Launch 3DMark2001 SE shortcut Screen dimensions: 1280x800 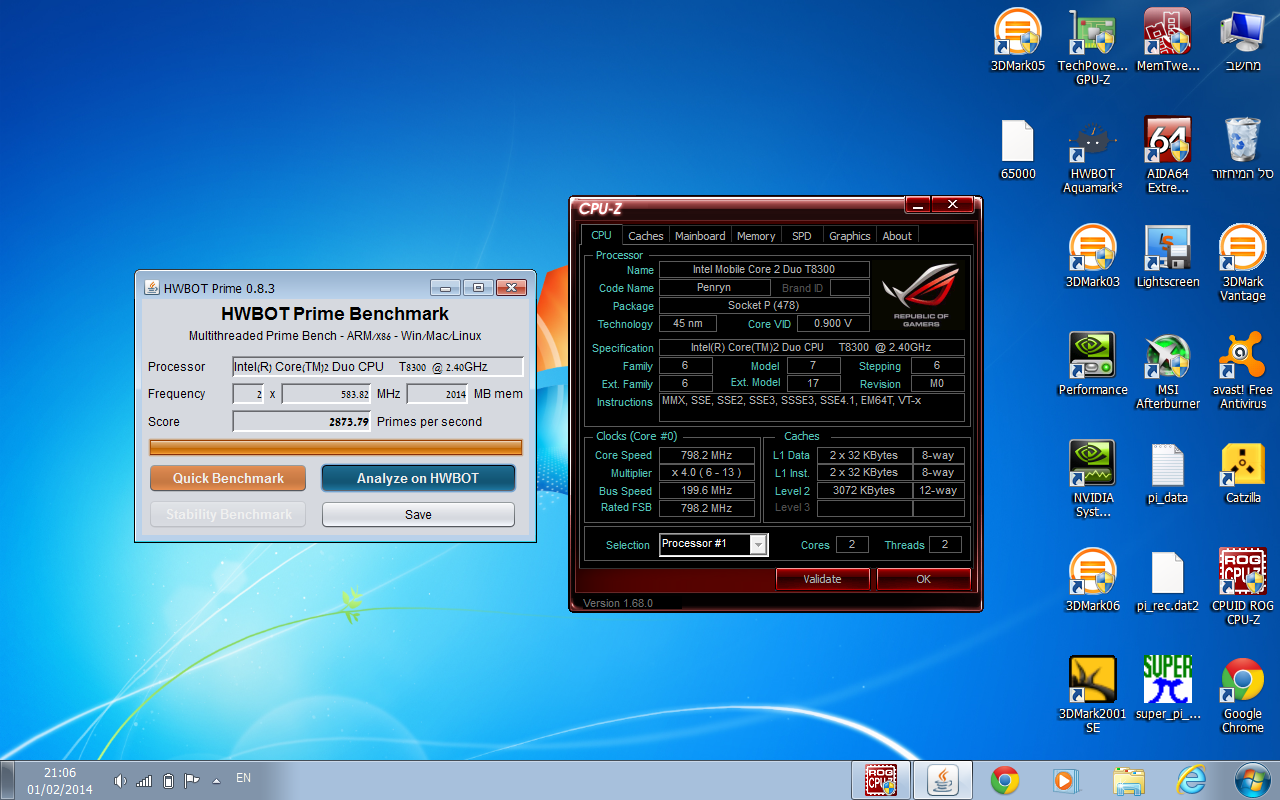click(x=1092, y=695)
